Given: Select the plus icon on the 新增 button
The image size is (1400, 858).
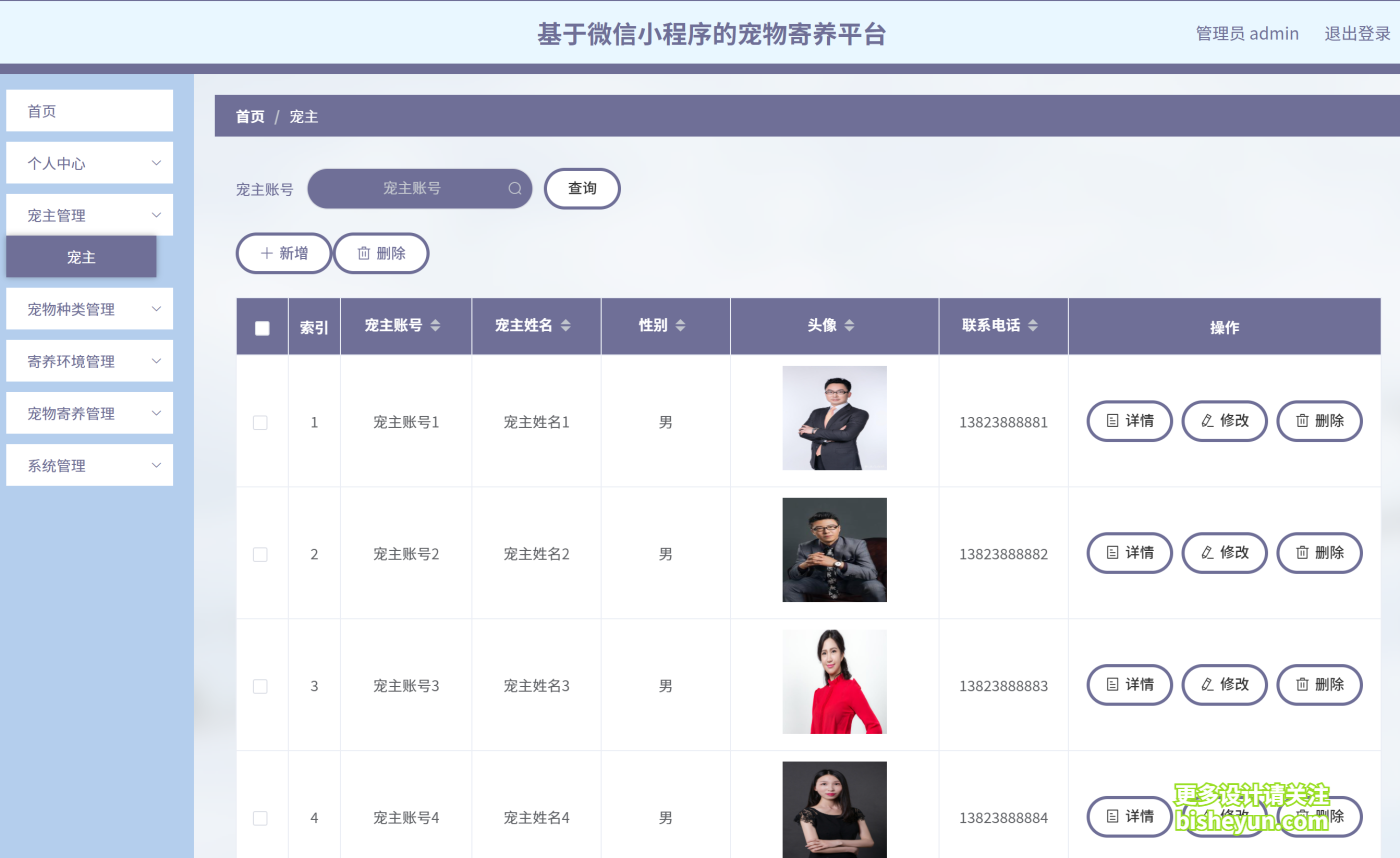Looking at the screenshot, I should (x=265, y=252).
